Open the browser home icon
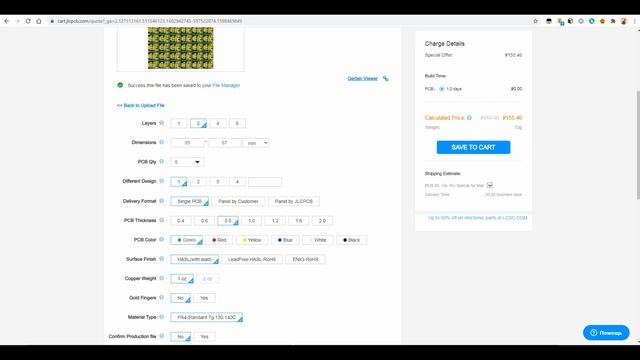The width and height of the screenshot is (640, 360). click(x=39, y=21)
